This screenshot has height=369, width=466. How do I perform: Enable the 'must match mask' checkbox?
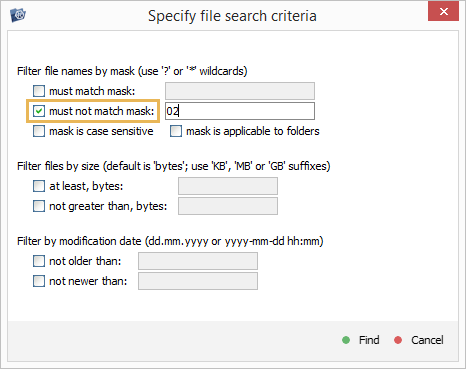[39, 91]
